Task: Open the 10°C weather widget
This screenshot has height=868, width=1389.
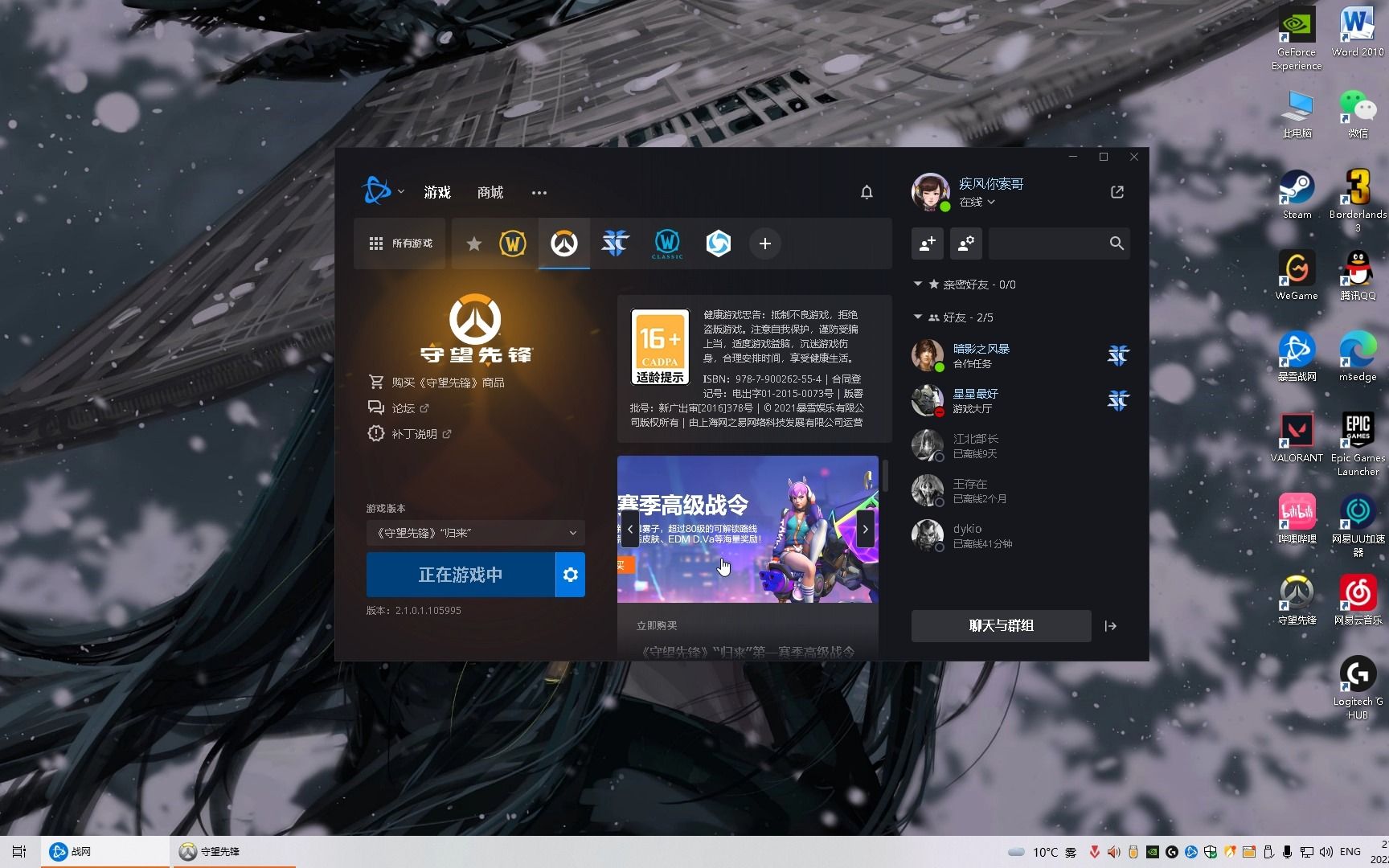Action: tap(1043, 852)
